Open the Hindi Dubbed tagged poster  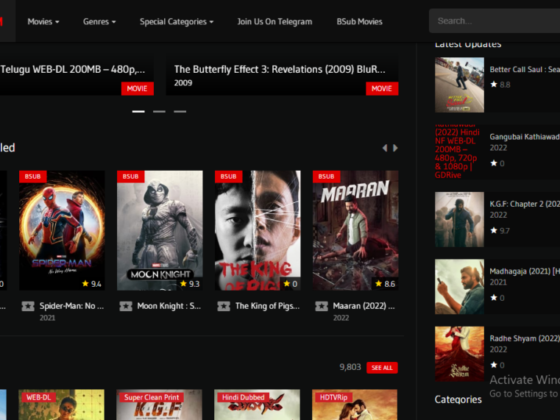pyautogui.click(x=257, y=405)
